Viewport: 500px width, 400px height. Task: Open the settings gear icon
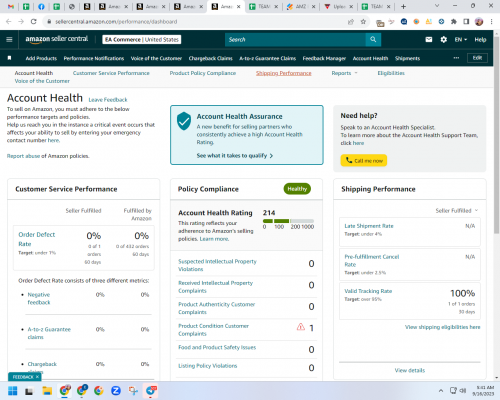click(444, 40)
